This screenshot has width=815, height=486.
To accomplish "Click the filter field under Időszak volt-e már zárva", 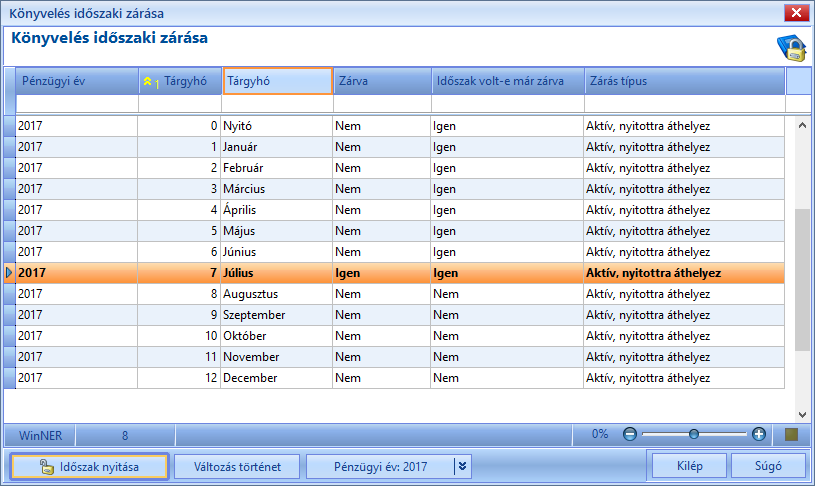I will [508, 103].
